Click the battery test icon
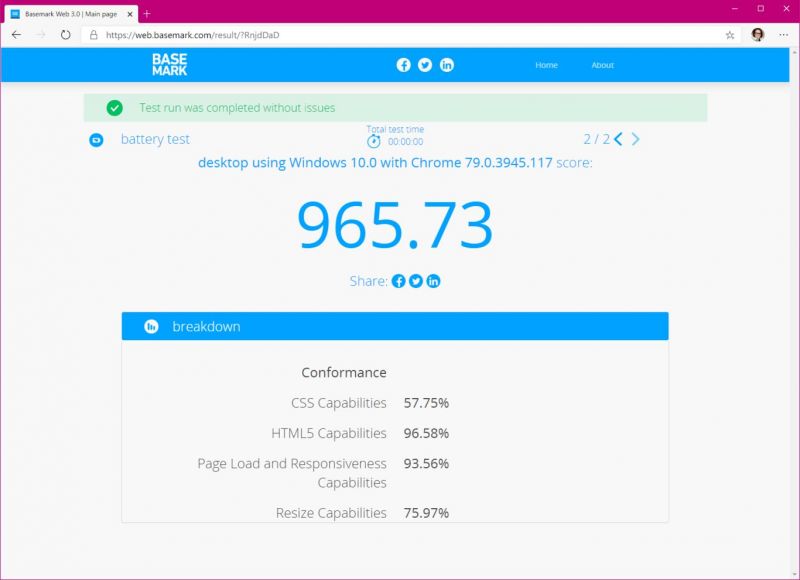800x580 pixels. (96, 138)
